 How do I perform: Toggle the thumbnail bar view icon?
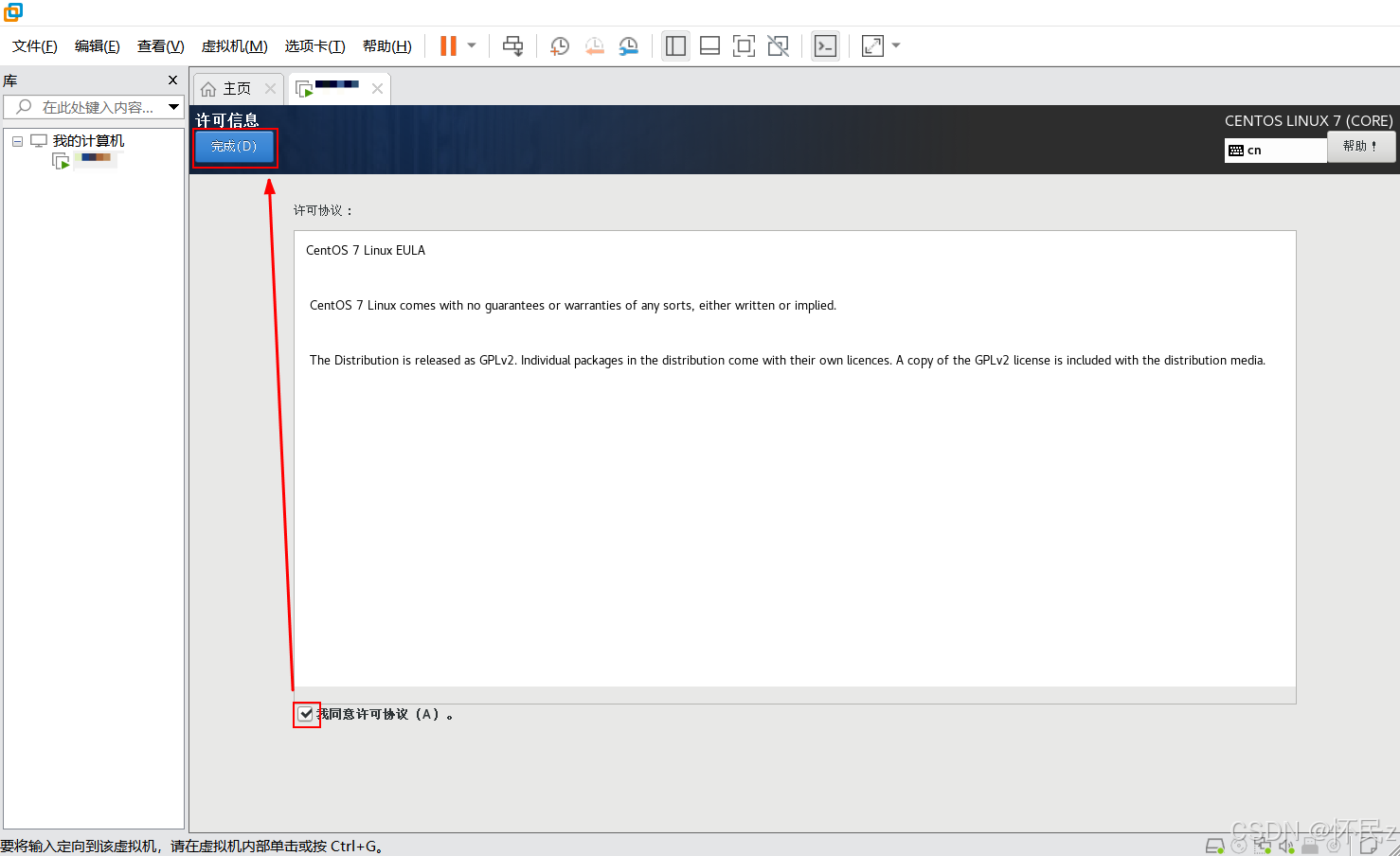(709, 45)
